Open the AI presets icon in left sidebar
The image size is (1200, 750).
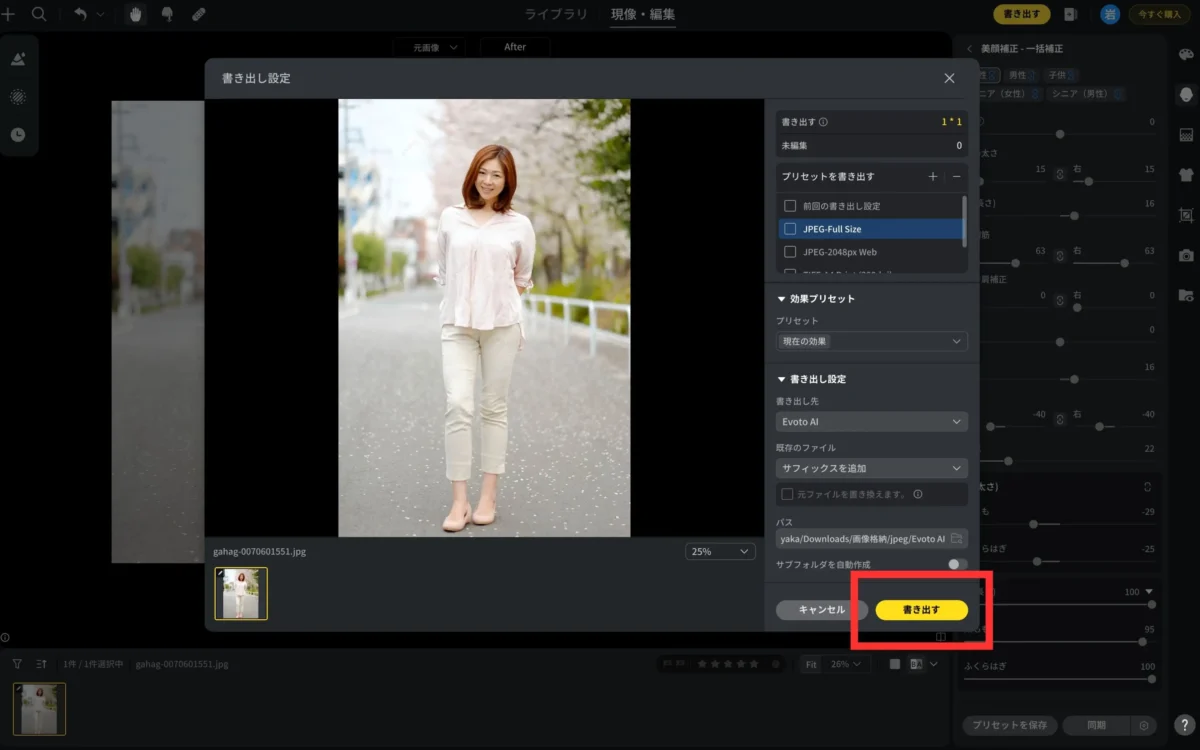(18, 59)
